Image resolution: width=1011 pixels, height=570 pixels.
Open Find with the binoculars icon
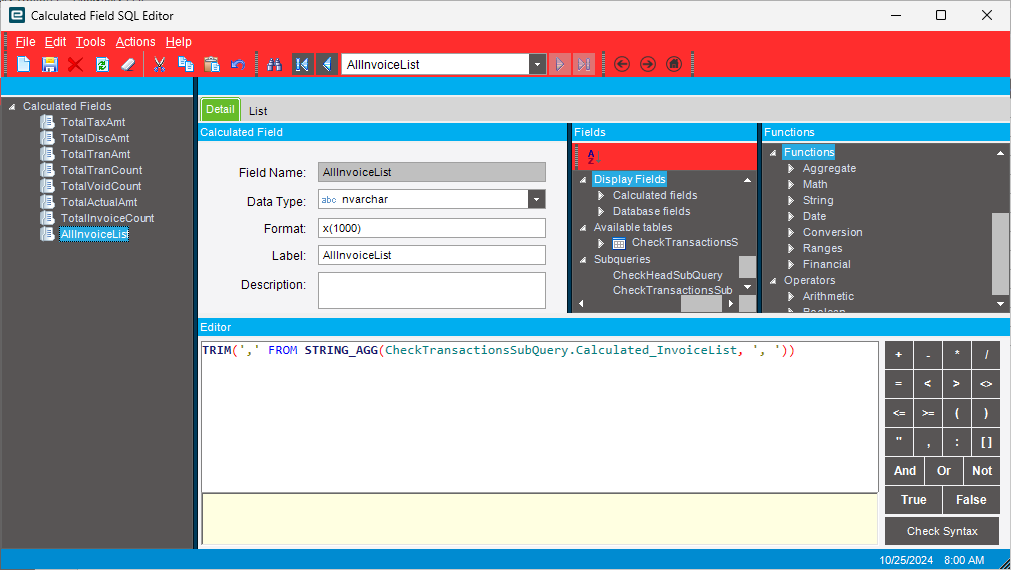point(275,64)
